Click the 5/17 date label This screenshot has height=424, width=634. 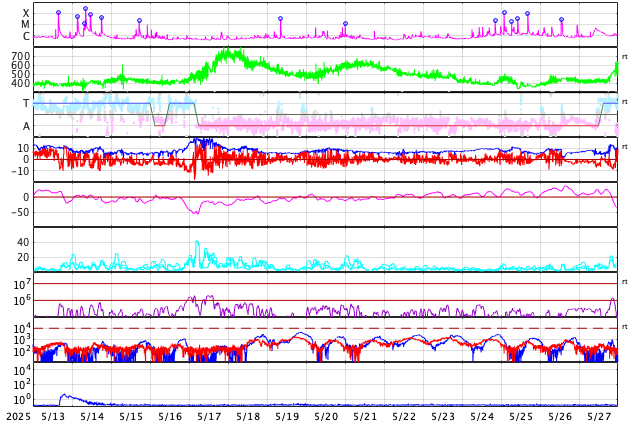pyautogui.click(x=209, y=416)
